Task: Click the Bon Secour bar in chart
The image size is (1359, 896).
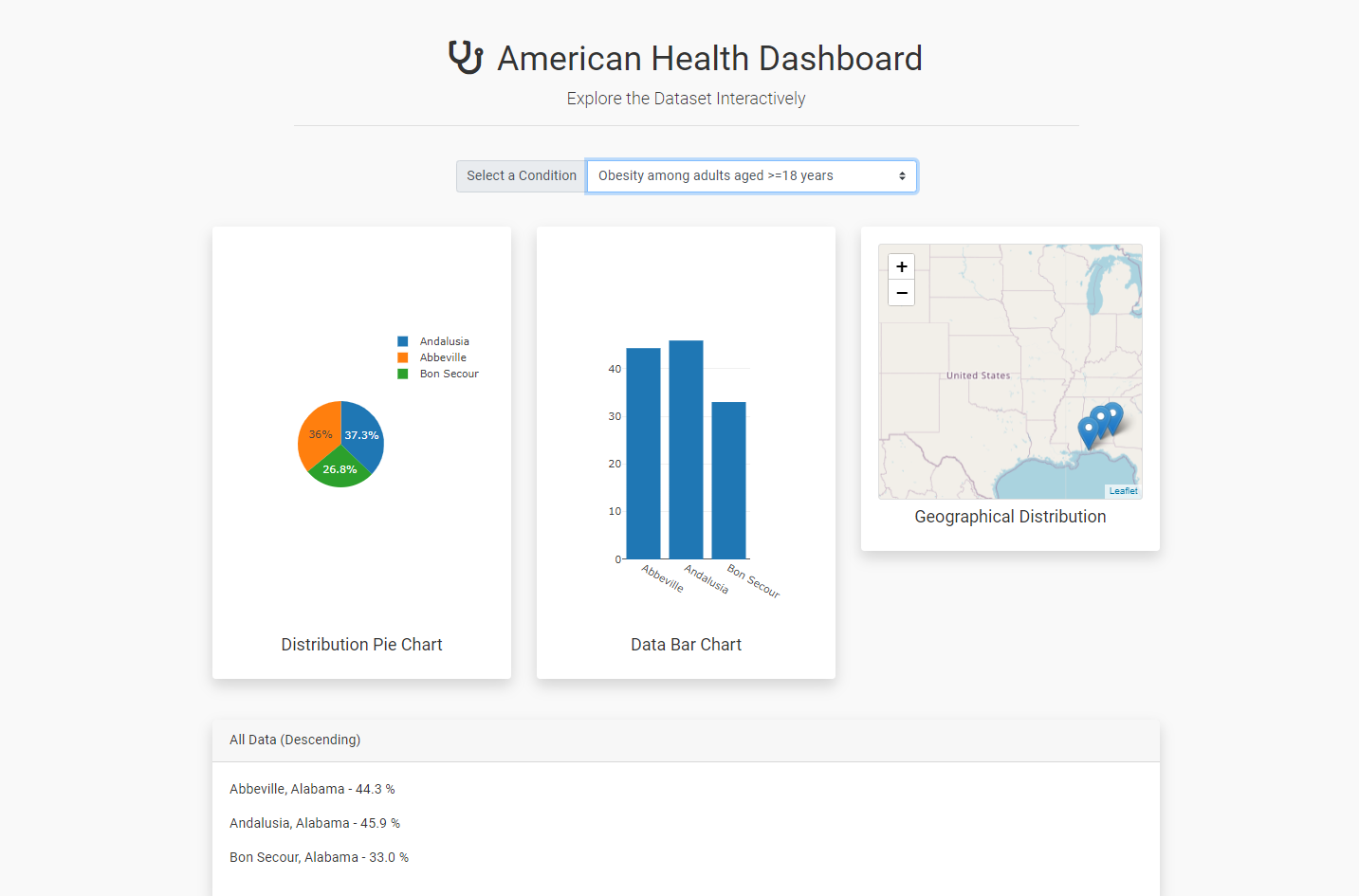Action: [728, 480]
